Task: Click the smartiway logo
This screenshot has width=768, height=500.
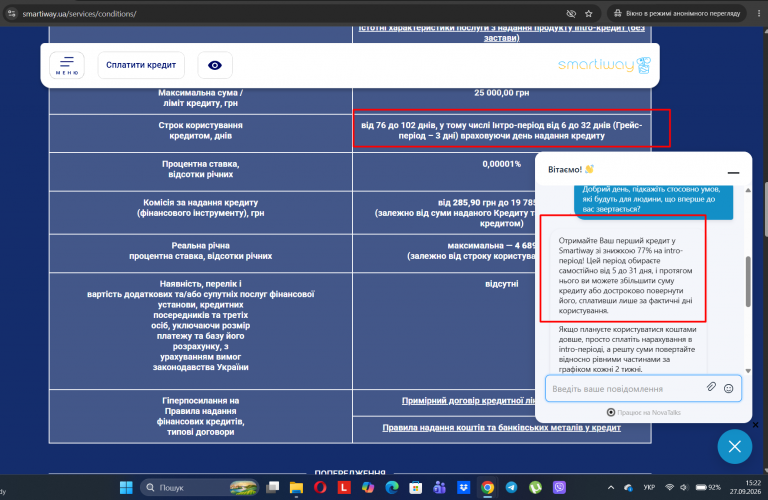Action: pos(604,65)
